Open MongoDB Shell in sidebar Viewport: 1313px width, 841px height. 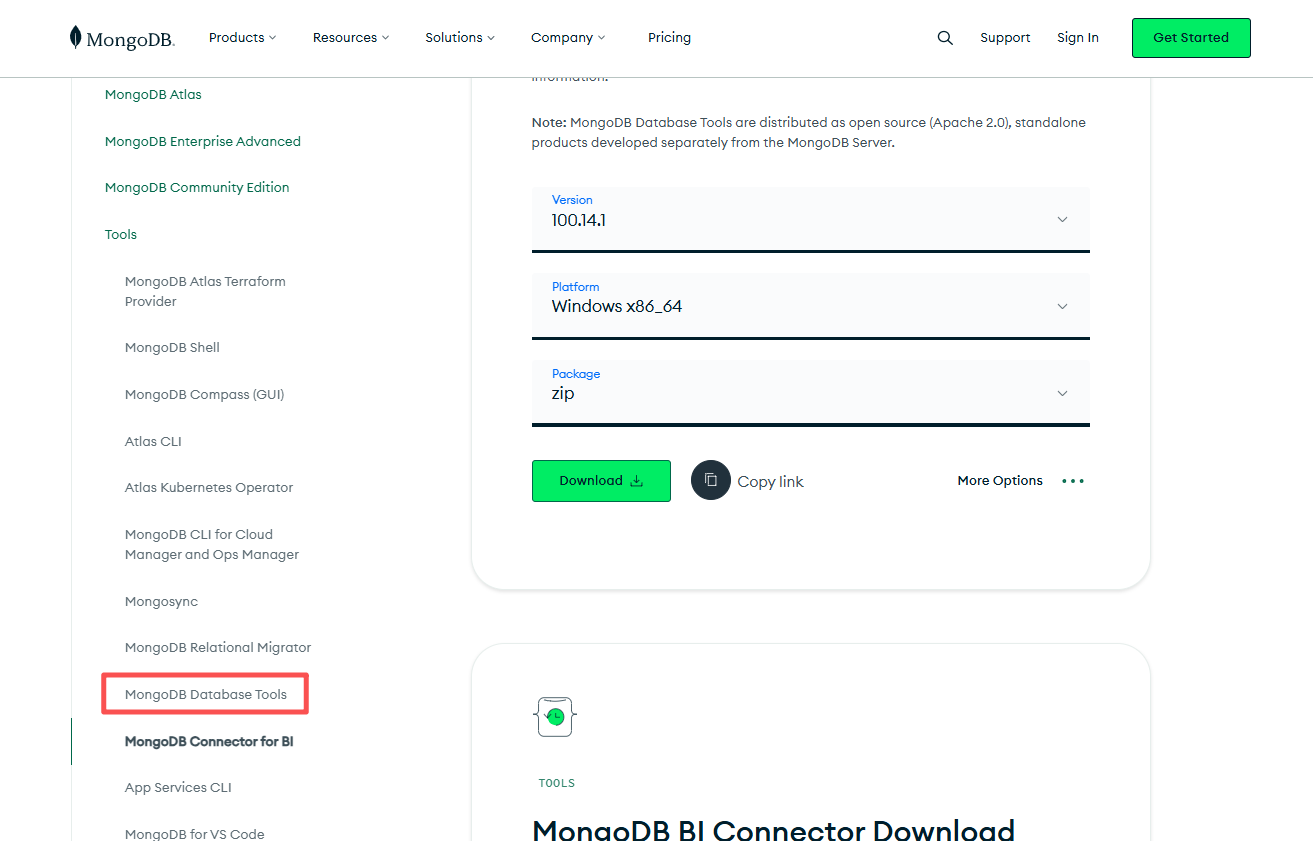pos(172,348)
